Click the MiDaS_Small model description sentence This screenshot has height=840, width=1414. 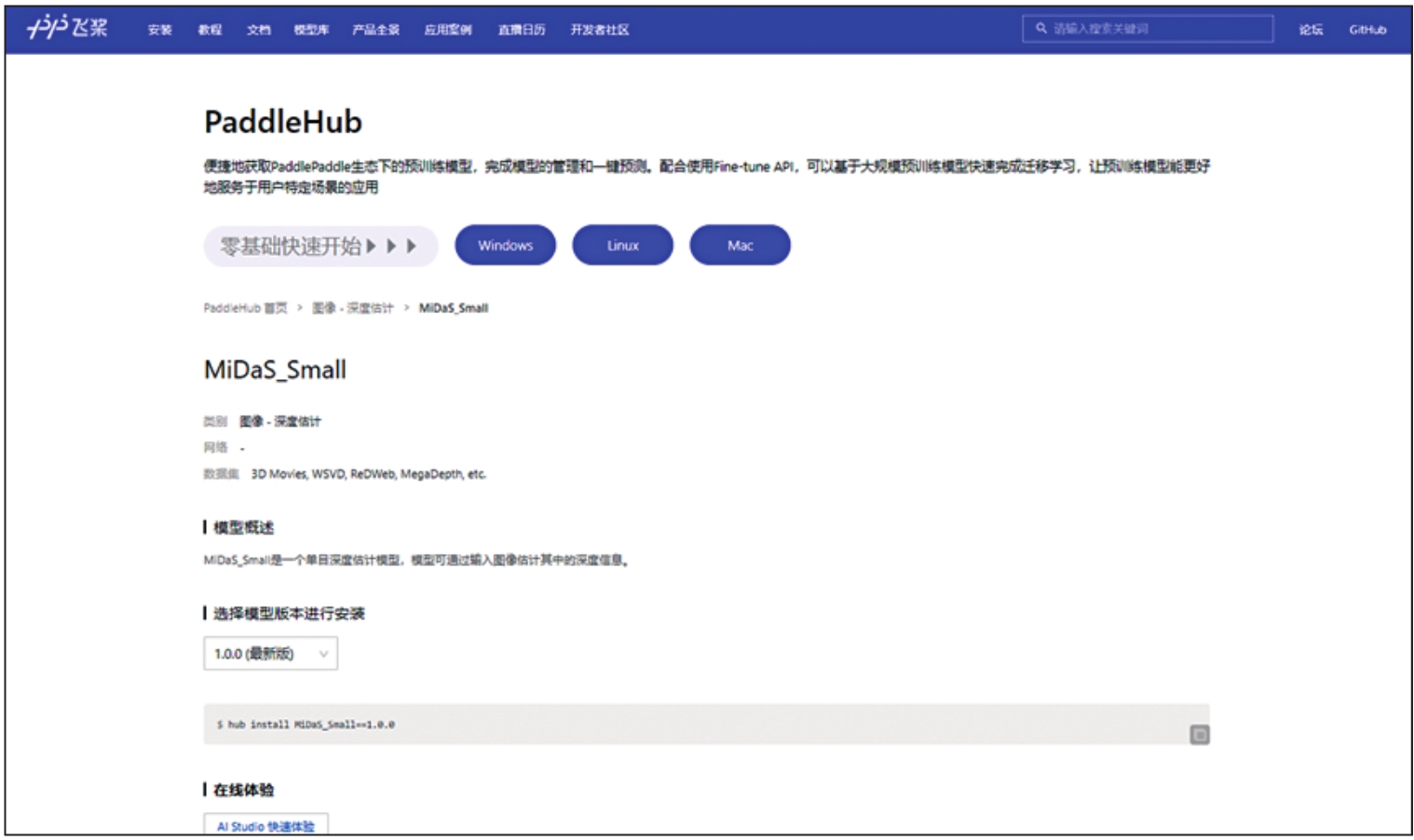pyautogui.click(x=416, y=561)
